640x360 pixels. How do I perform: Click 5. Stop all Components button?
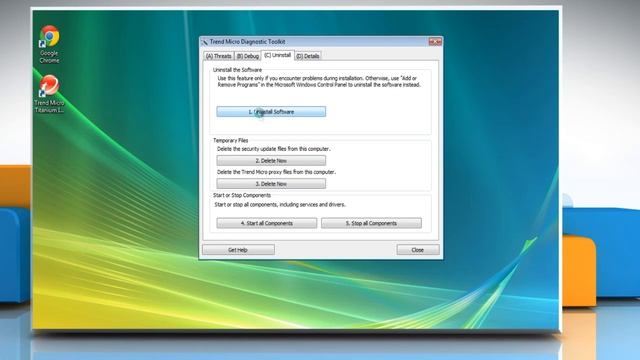[x=371, y=223]
